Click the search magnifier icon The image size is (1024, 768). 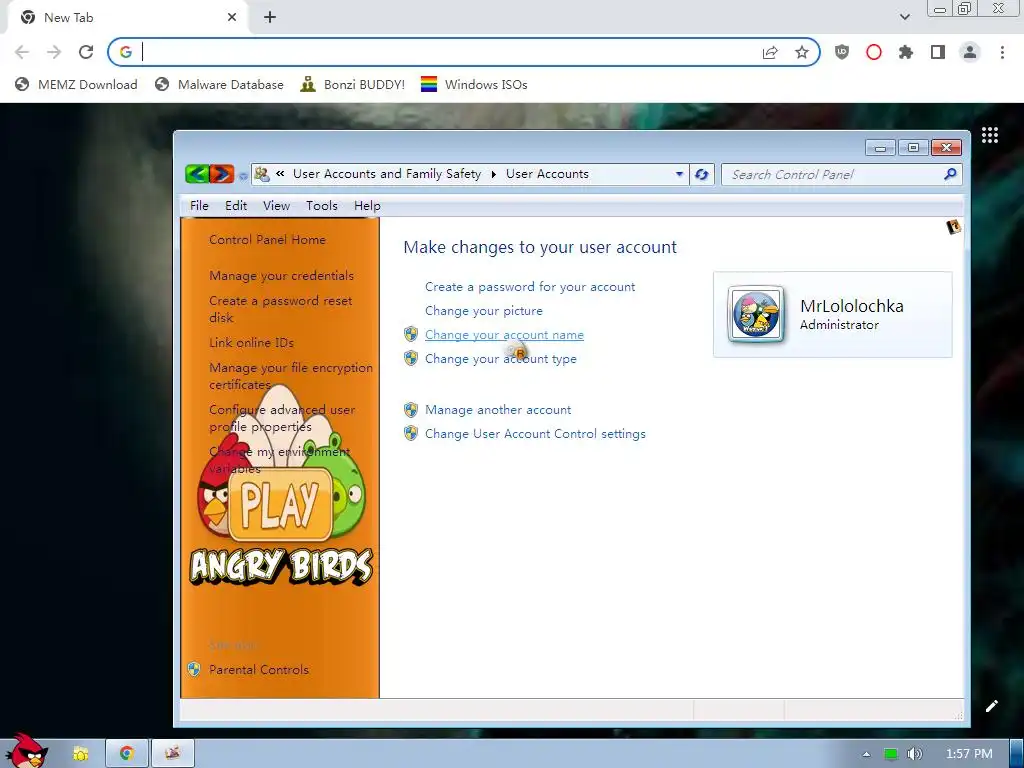tap(950, 174)
